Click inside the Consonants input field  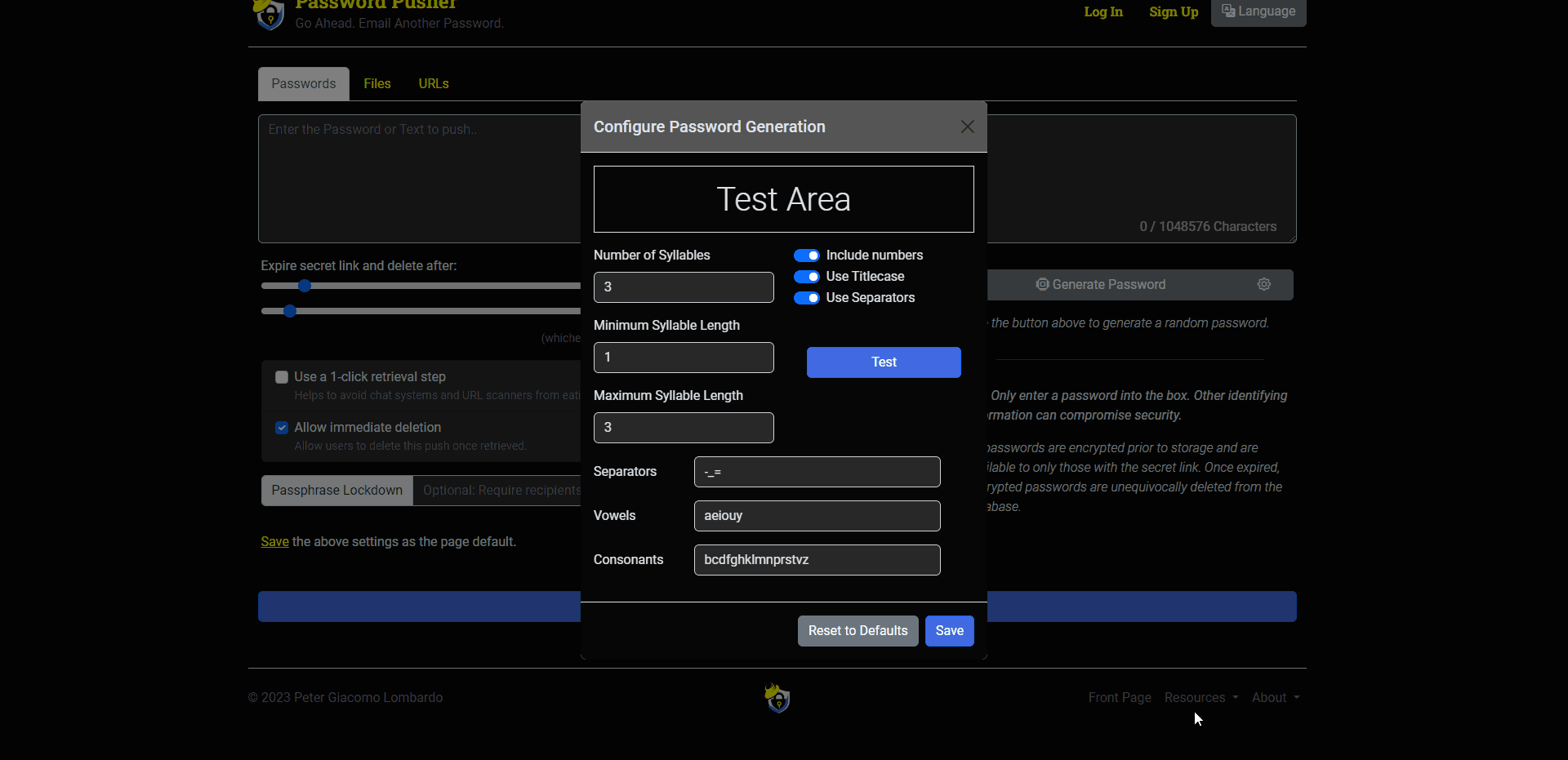(816, 560)
